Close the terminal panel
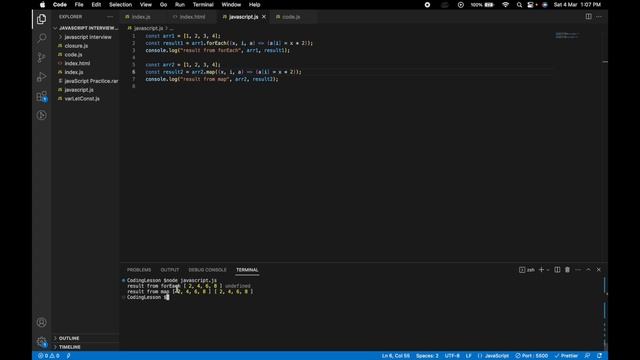The height and width of the screenshot is (360, 640). point(599,270)
